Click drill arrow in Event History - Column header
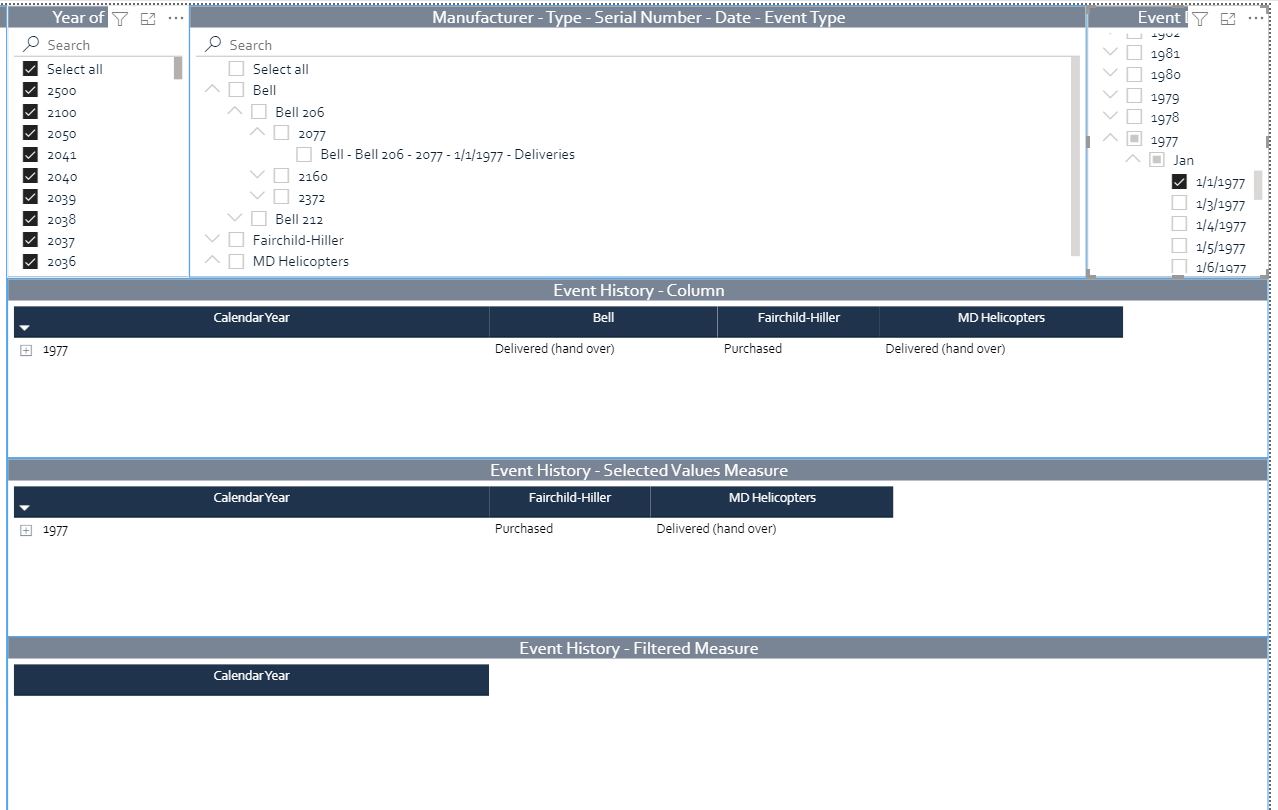Image resolution: width=1278 pixels, height=810 pixels. coord(25,328)
